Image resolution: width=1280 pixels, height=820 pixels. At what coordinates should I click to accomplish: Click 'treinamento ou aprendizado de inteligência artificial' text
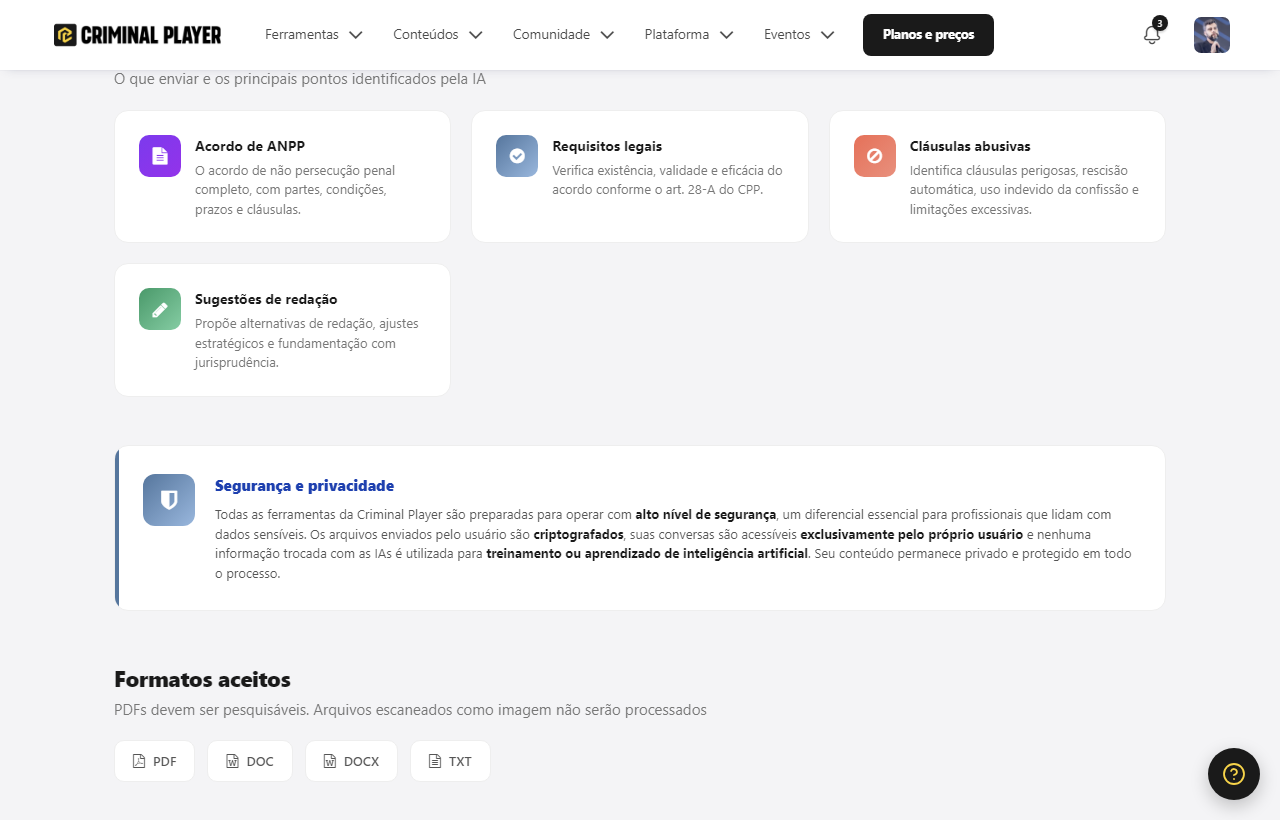point(647,553)
